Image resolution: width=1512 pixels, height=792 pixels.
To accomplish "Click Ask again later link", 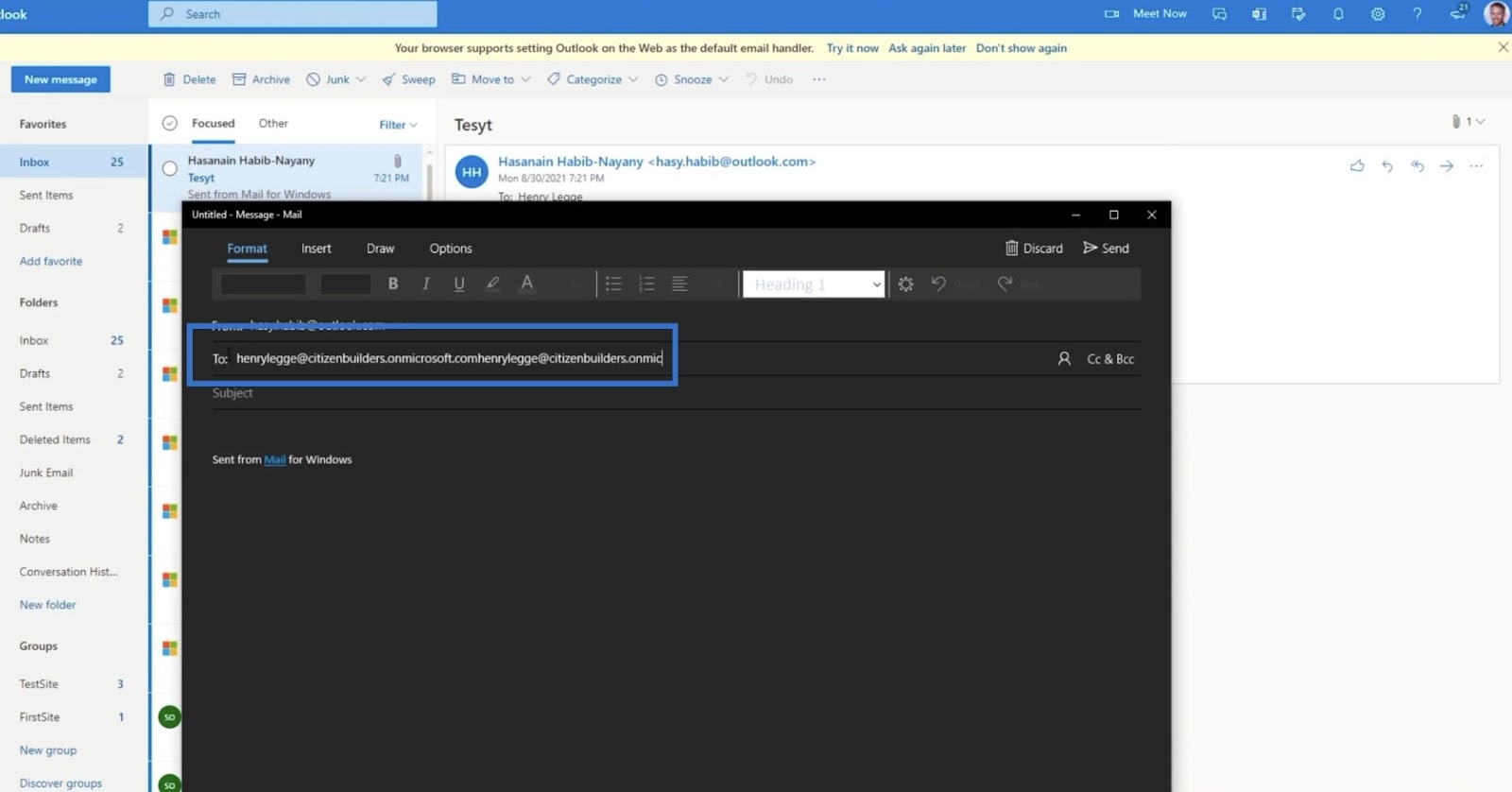I will pos(927,48).
